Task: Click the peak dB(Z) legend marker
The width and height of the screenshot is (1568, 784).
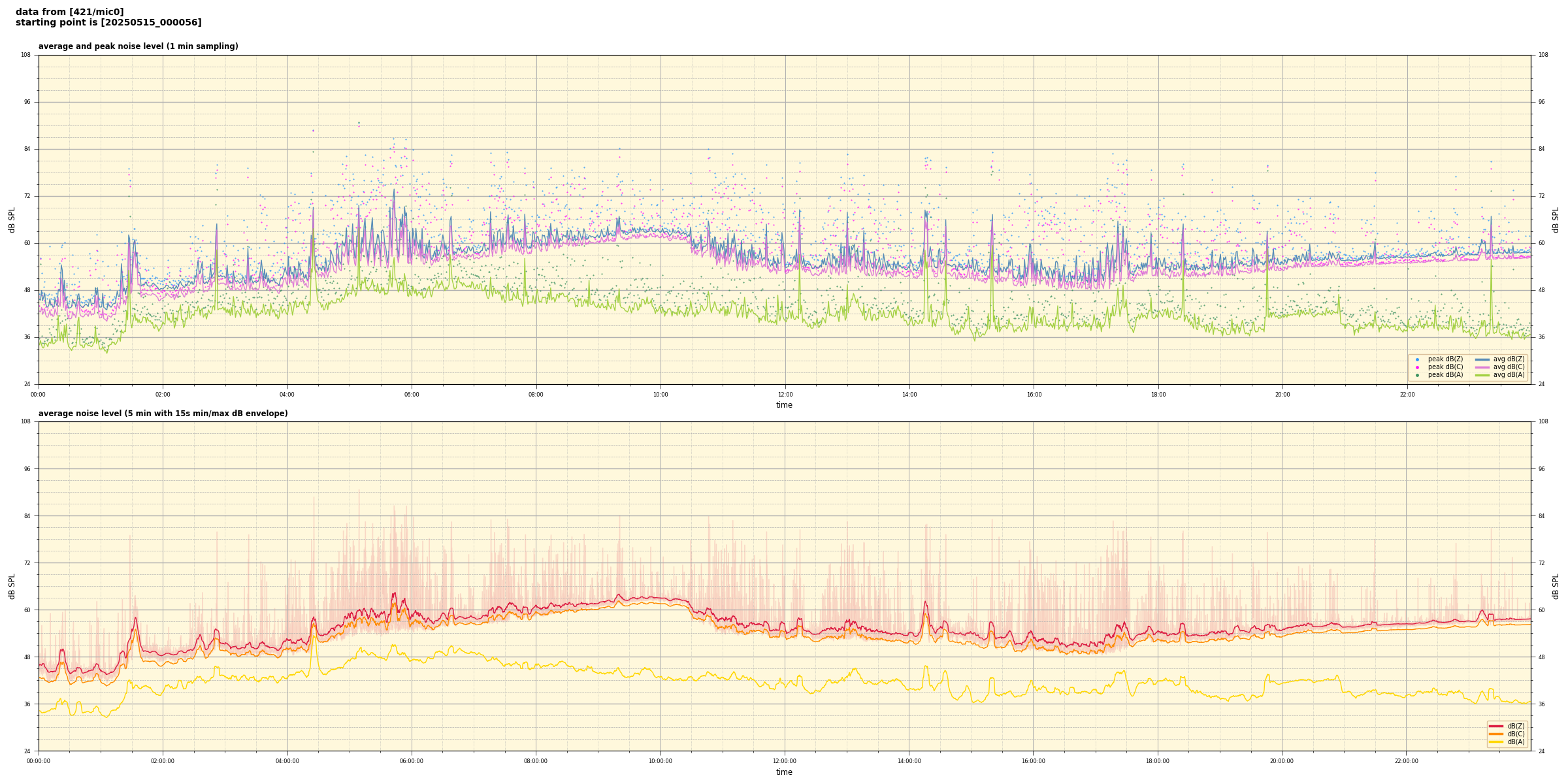Action: [1417, 359]
